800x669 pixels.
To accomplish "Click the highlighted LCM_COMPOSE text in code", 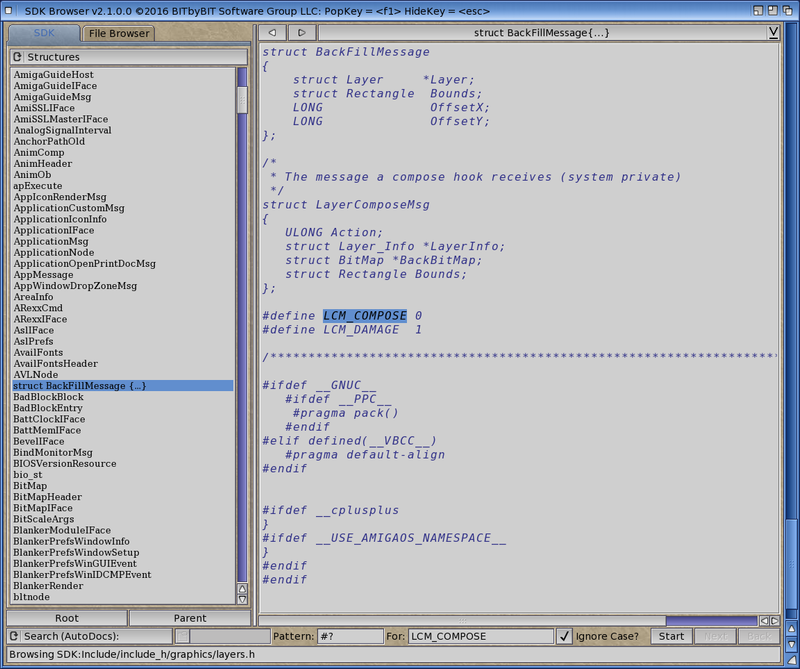I will click(365, 316).
